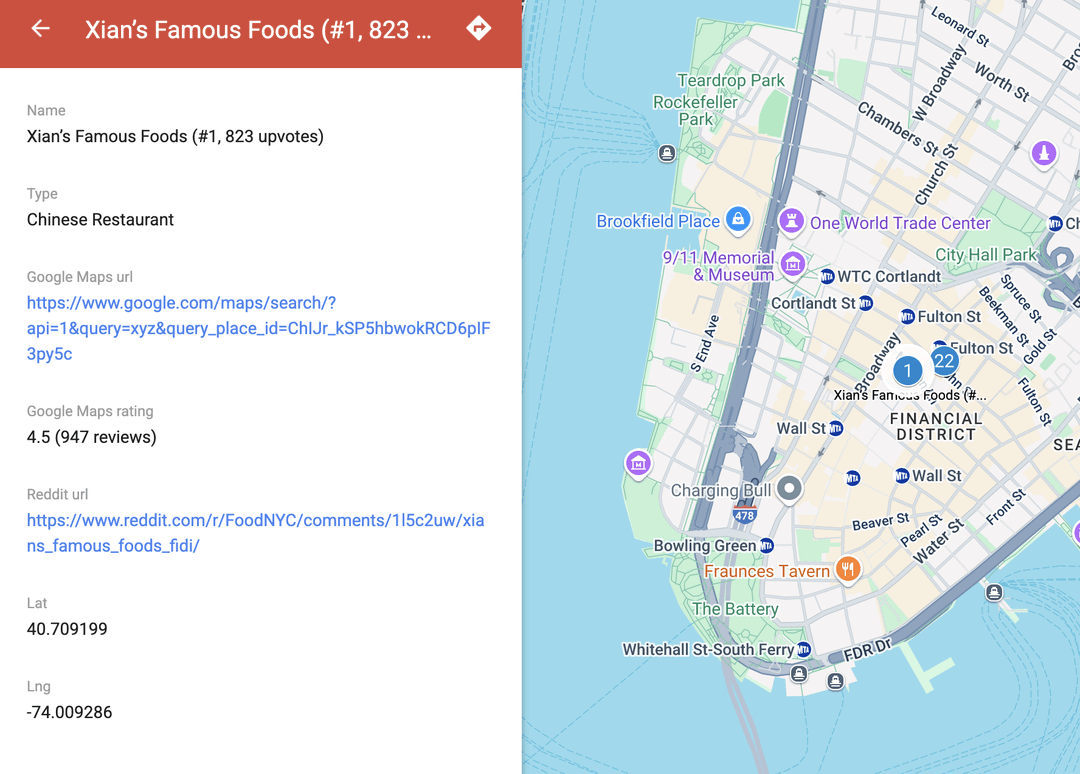Click the One World Trade Center pin
The height and width of the screenshot is (774, 1080).
click(x=791, y=222)
